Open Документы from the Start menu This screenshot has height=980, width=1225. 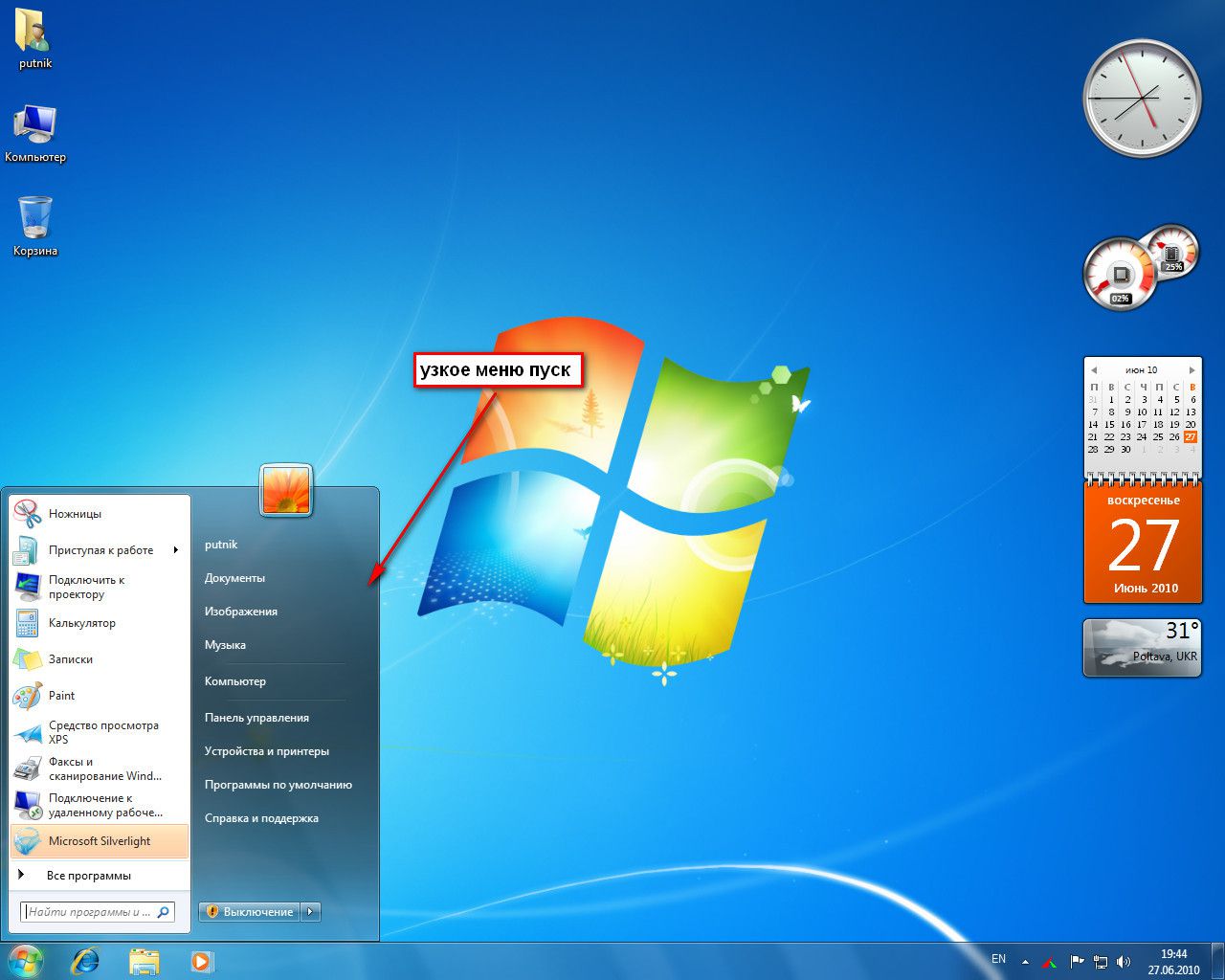[234, 578]
